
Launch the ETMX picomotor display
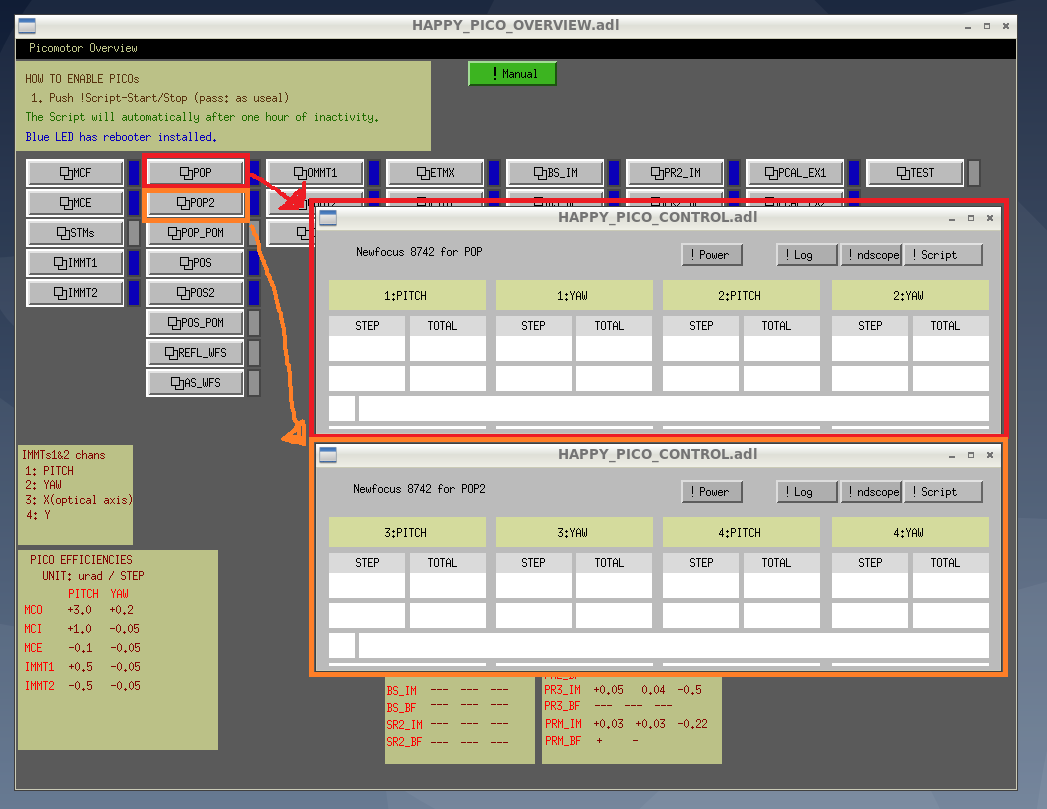point(435,173)
